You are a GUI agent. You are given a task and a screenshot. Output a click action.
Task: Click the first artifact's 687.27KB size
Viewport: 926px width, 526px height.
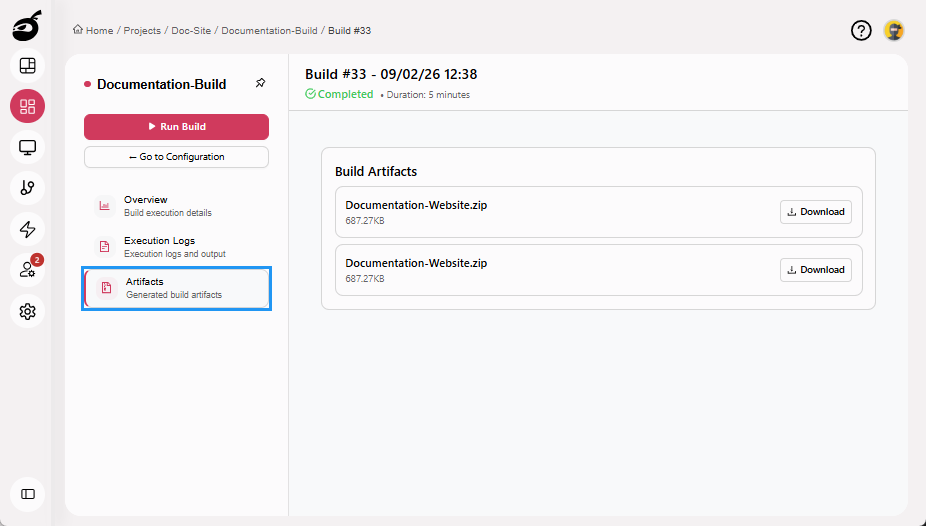coord(365,221)
